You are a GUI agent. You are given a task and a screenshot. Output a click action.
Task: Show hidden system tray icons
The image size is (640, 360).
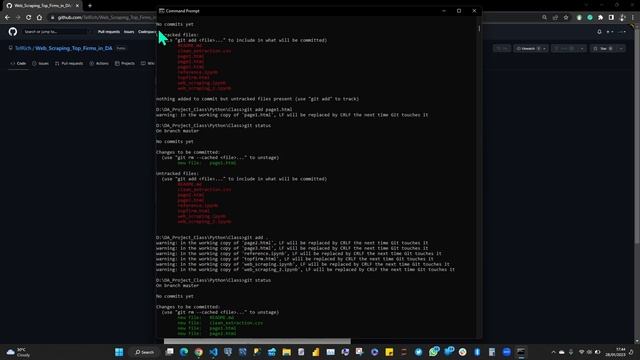pyautogui.click(x=553, y=352)
